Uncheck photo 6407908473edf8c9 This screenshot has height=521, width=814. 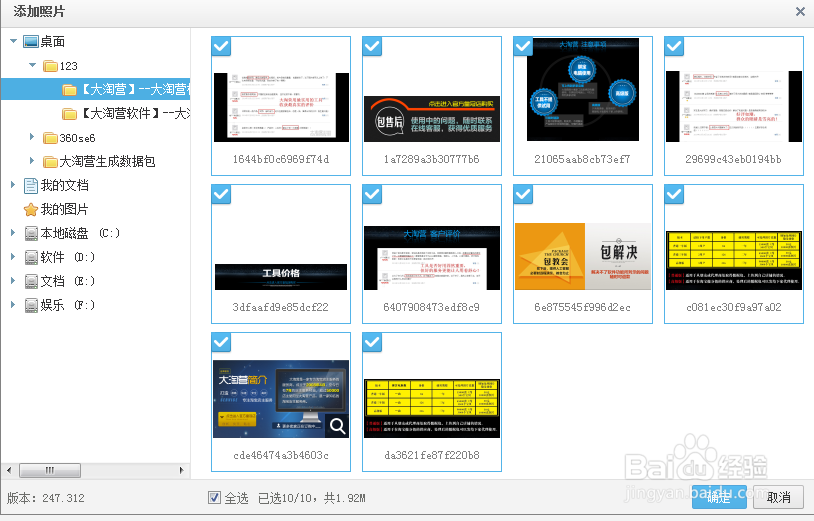(x=372, y=194)
